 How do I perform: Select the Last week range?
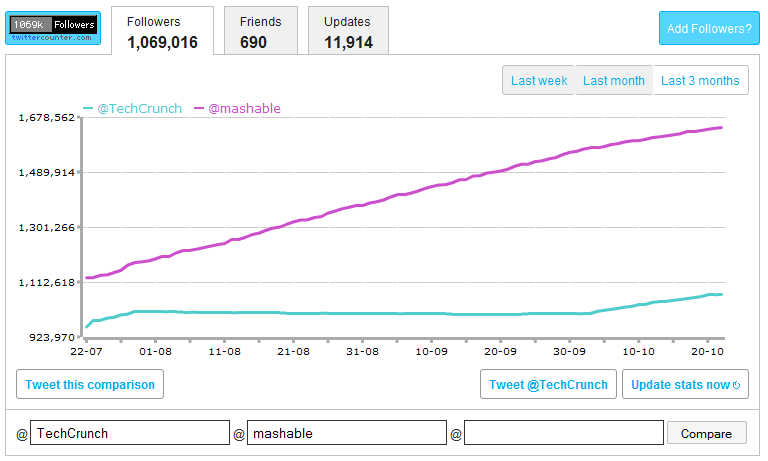pos(539,80)
